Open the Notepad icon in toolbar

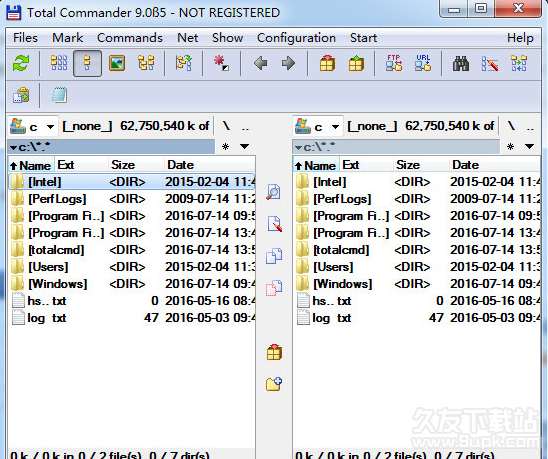click(x=59, y=95)
